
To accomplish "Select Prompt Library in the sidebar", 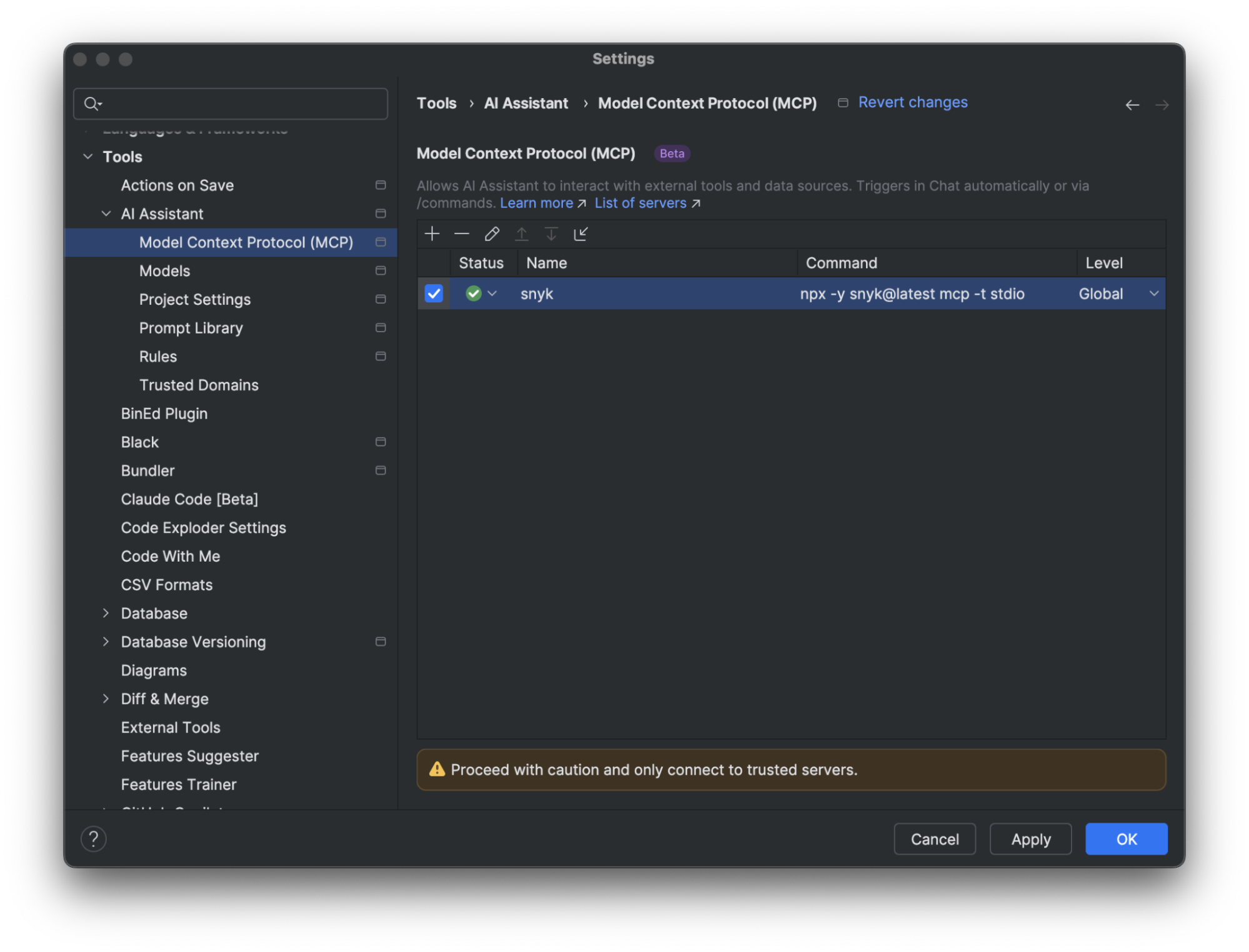I will coord(191,328).
